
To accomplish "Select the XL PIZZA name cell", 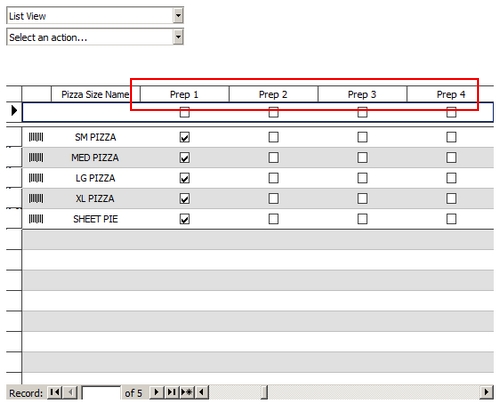I will (95, 199).
